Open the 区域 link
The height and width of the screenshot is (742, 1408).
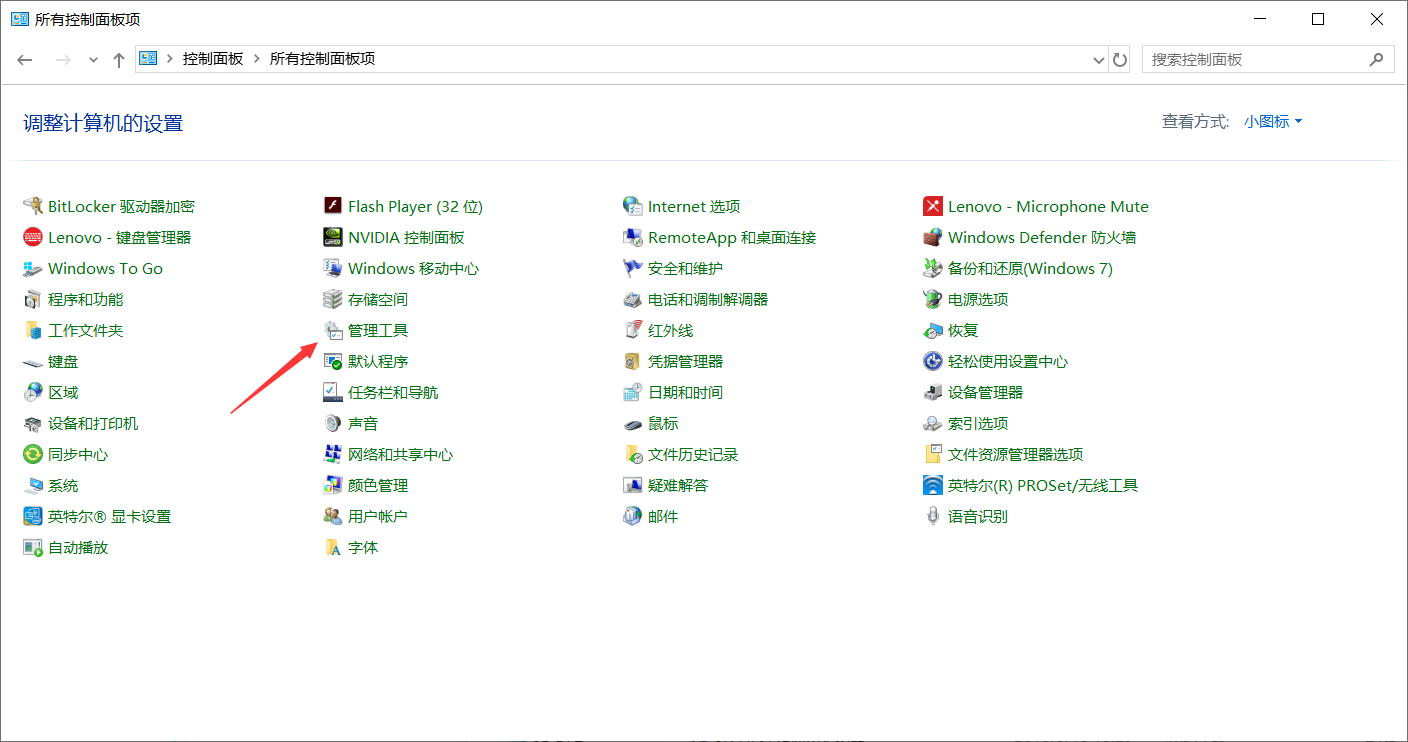(x=63, y=392)
